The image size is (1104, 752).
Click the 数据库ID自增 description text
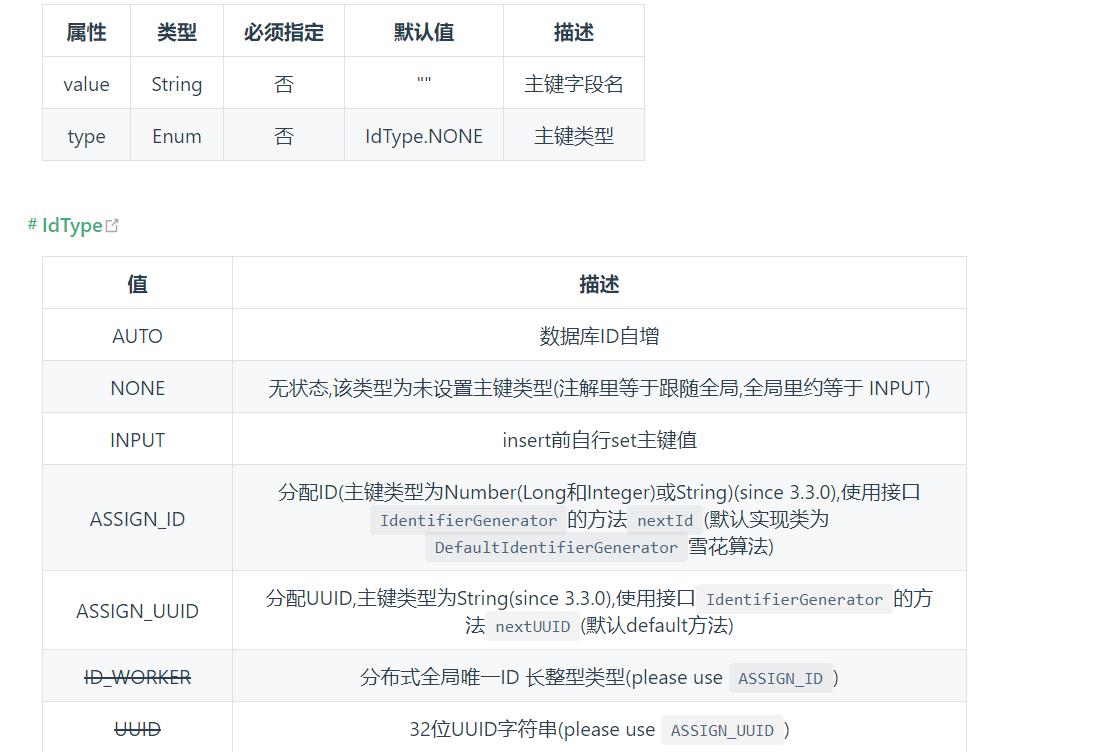click(599, 336)
